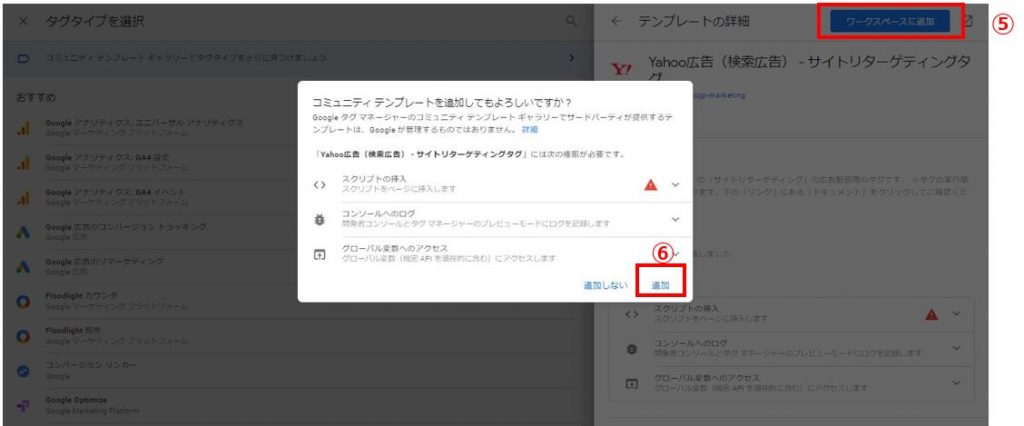Viewport: 1024px width, 426px height.
Task: Expand コンソールへのログ permission in the dialog
Action: click(x=675, y=220)
